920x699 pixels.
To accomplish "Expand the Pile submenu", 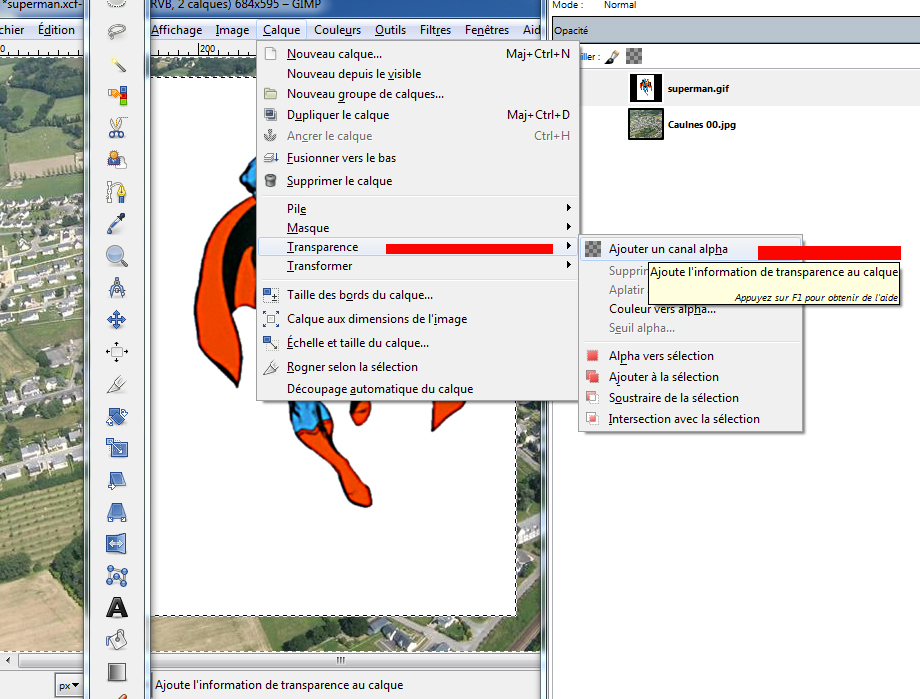I will (418, 208).
